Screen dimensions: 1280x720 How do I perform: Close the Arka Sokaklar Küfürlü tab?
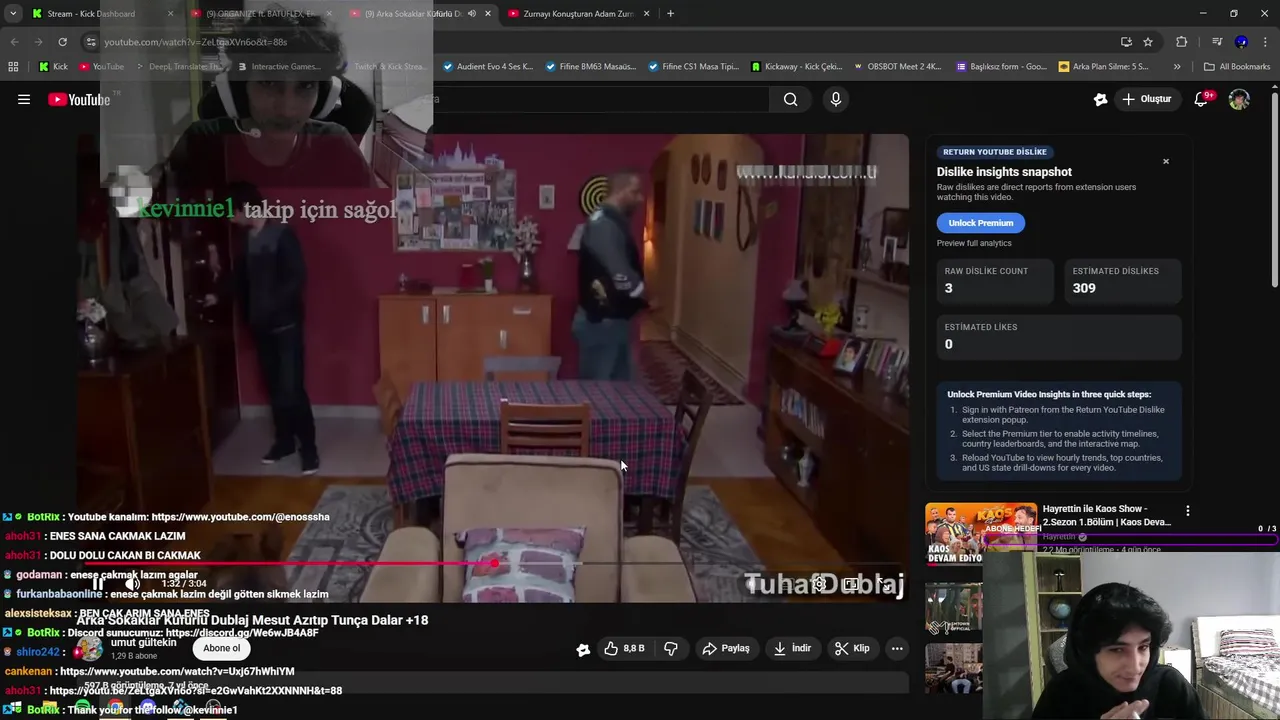pos(488,14)
